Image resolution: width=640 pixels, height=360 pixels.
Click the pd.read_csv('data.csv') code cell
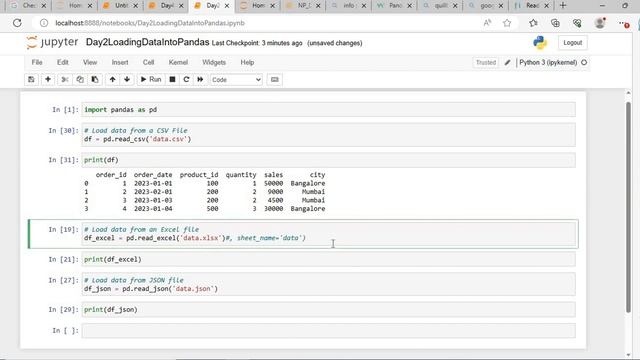(329, 135)
